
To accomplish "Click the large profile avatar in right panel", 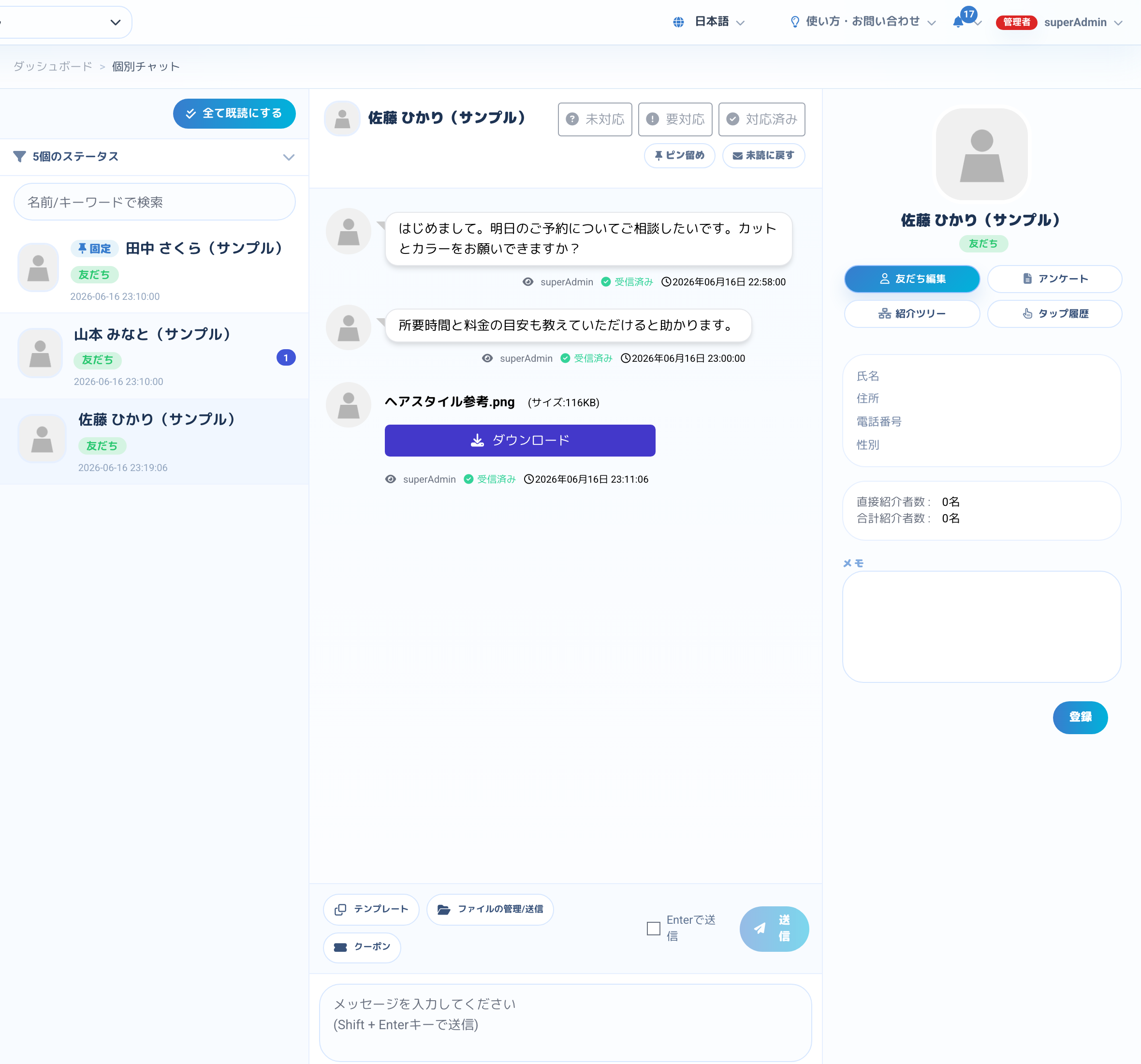I will click(981, 154).
